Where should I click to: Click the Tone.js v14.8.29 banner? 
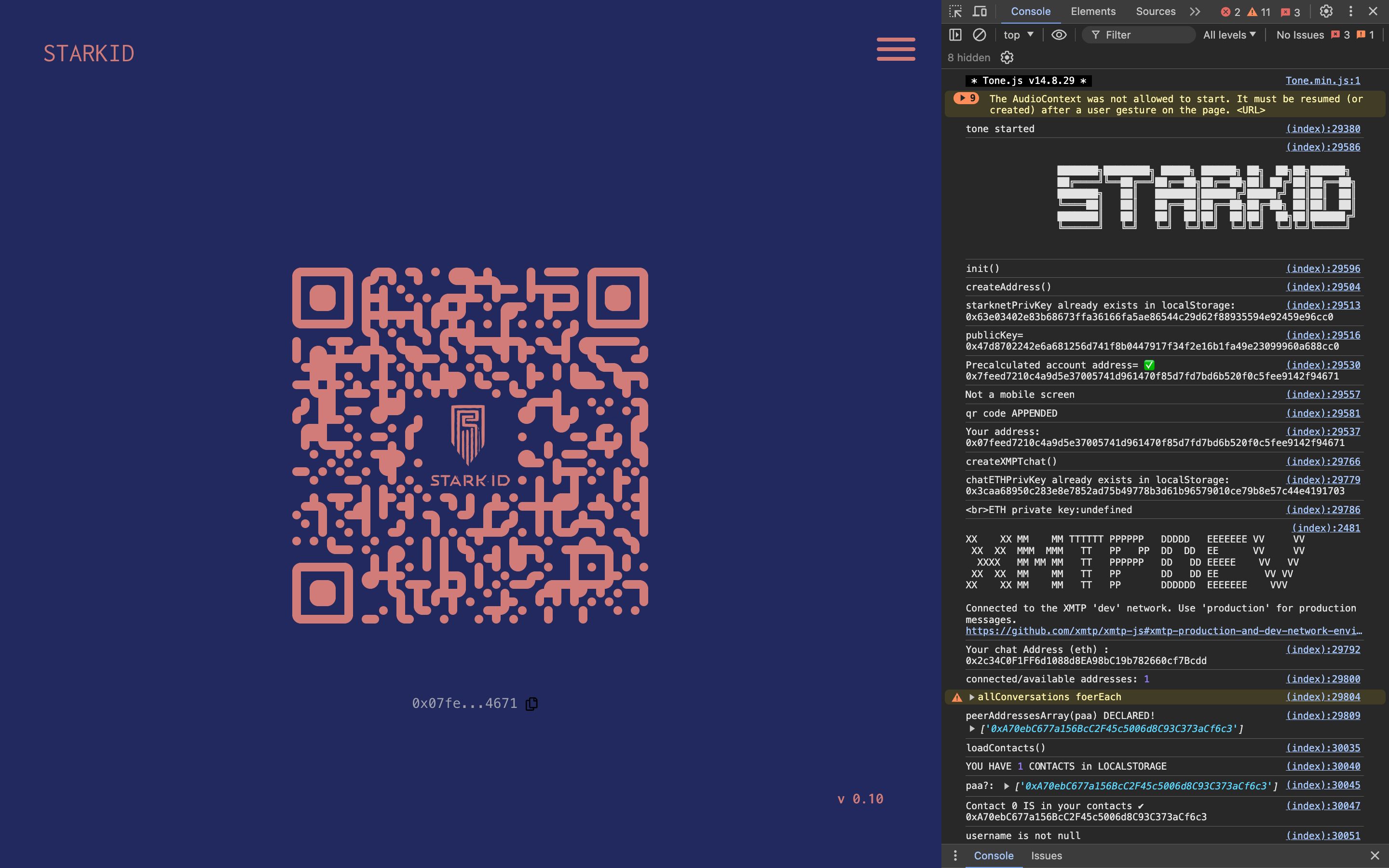coord(1029,81)
